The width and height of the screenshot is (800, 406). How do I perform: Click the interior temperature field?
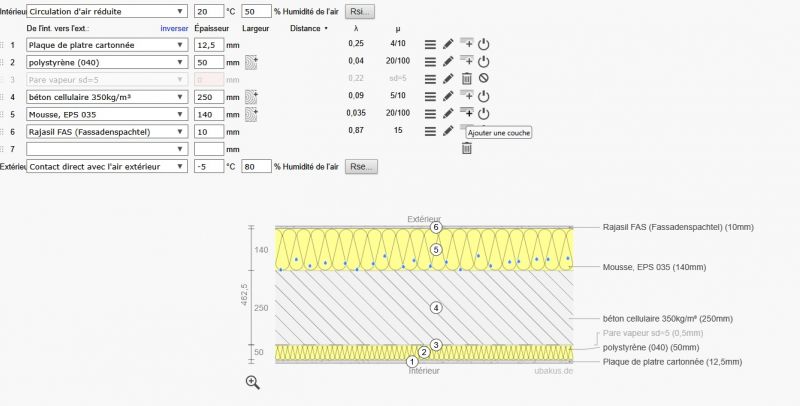point(208,12)
